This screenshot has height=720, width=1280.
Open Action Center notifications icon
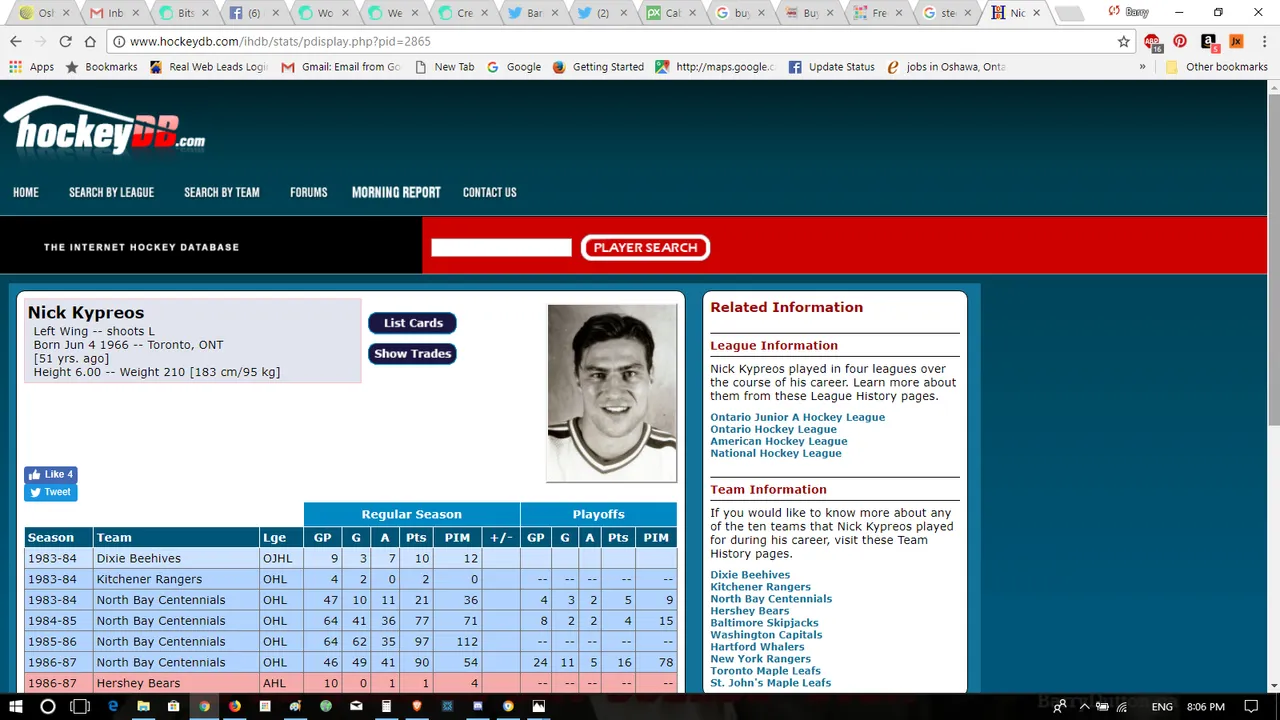[1250, 706]
